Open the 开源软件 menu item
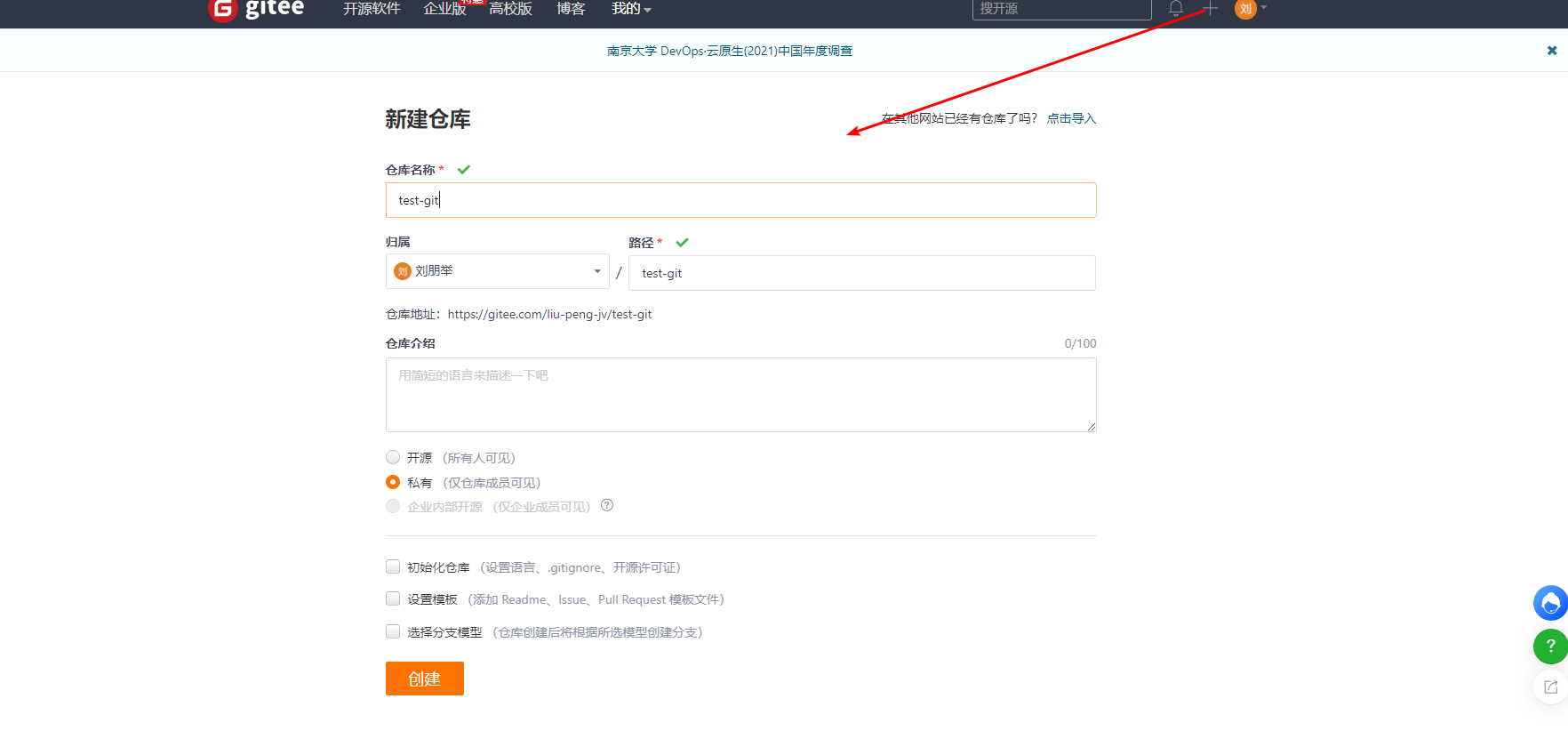 tap(372, 9)
